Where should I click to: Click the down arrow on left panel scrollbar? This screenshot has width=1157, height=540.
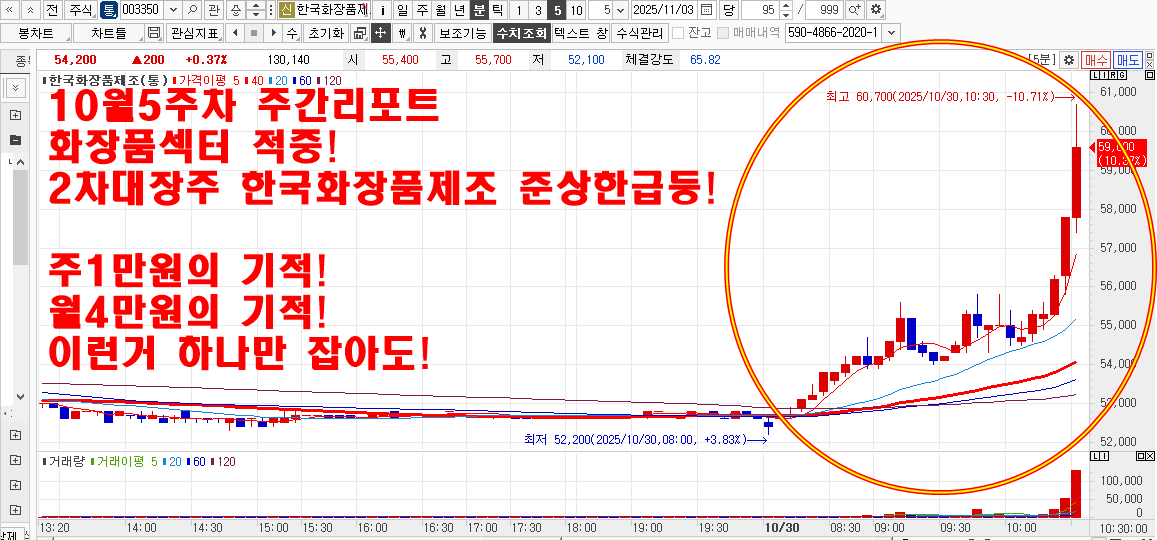click(x=20, y=396)
